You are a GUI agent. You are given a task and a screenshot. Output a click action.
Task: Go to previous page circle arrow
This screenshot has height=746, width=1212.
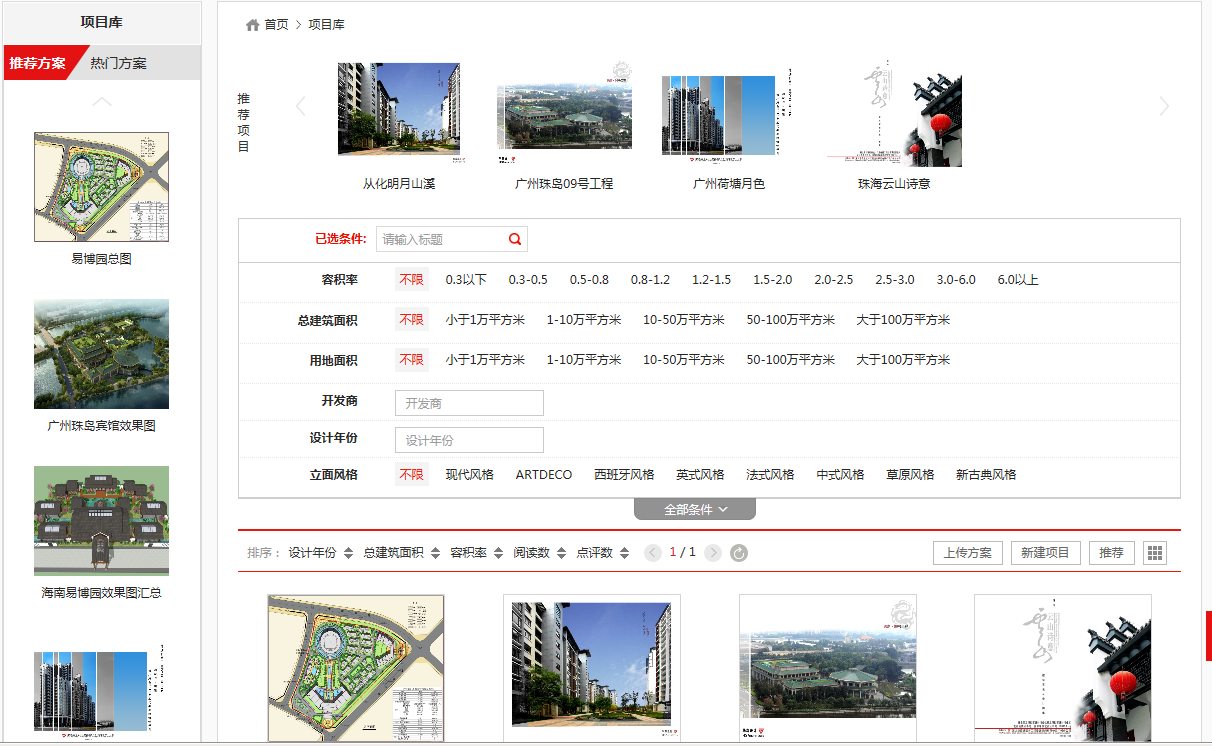[x=653, y=553]
